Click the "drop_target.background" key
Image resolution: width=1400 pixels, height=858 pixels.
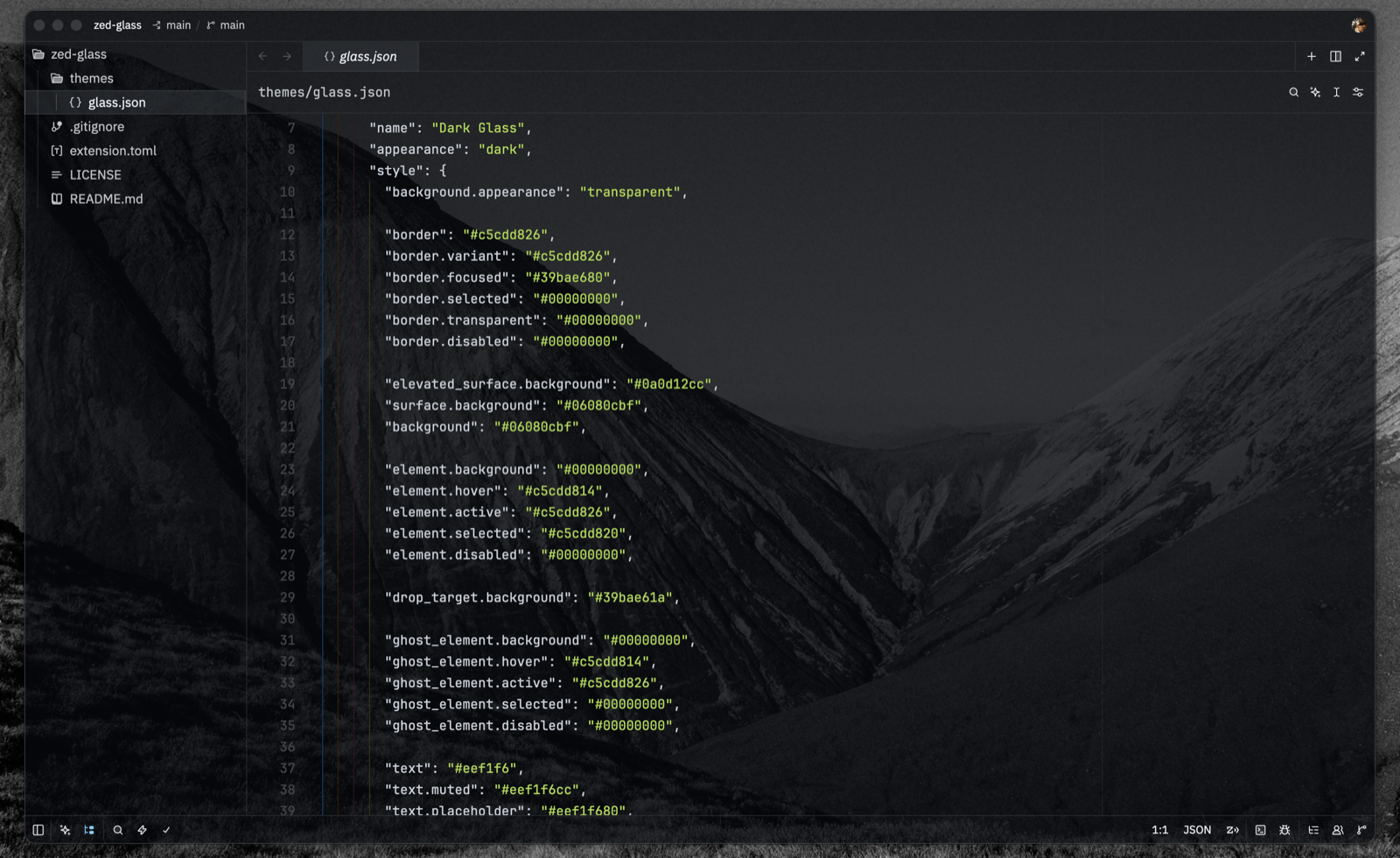[x=479, y=597]
